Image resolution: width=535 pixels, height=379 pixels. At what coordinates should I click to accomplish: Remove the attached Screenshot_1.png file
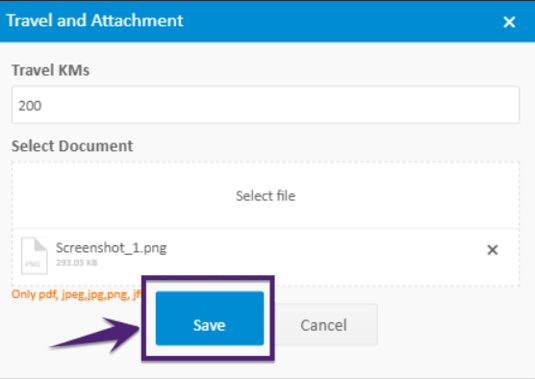click(492, 250)
